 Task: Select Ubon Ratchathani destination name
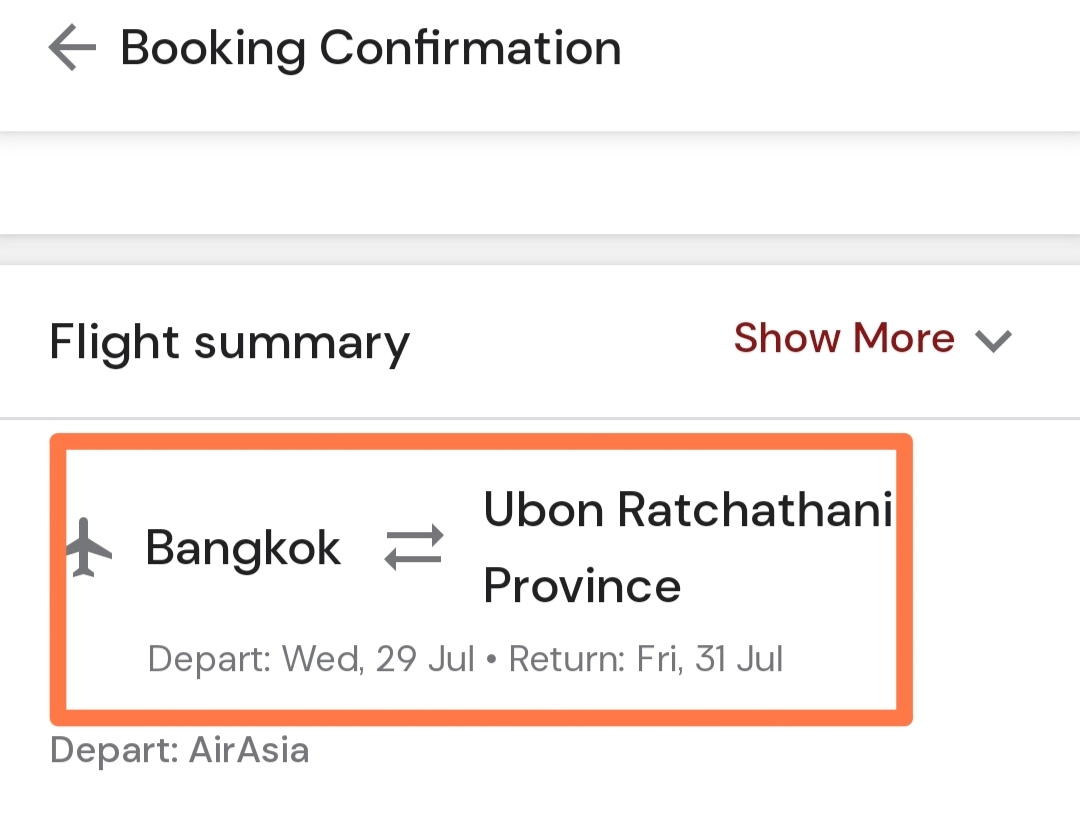point(688,510)
